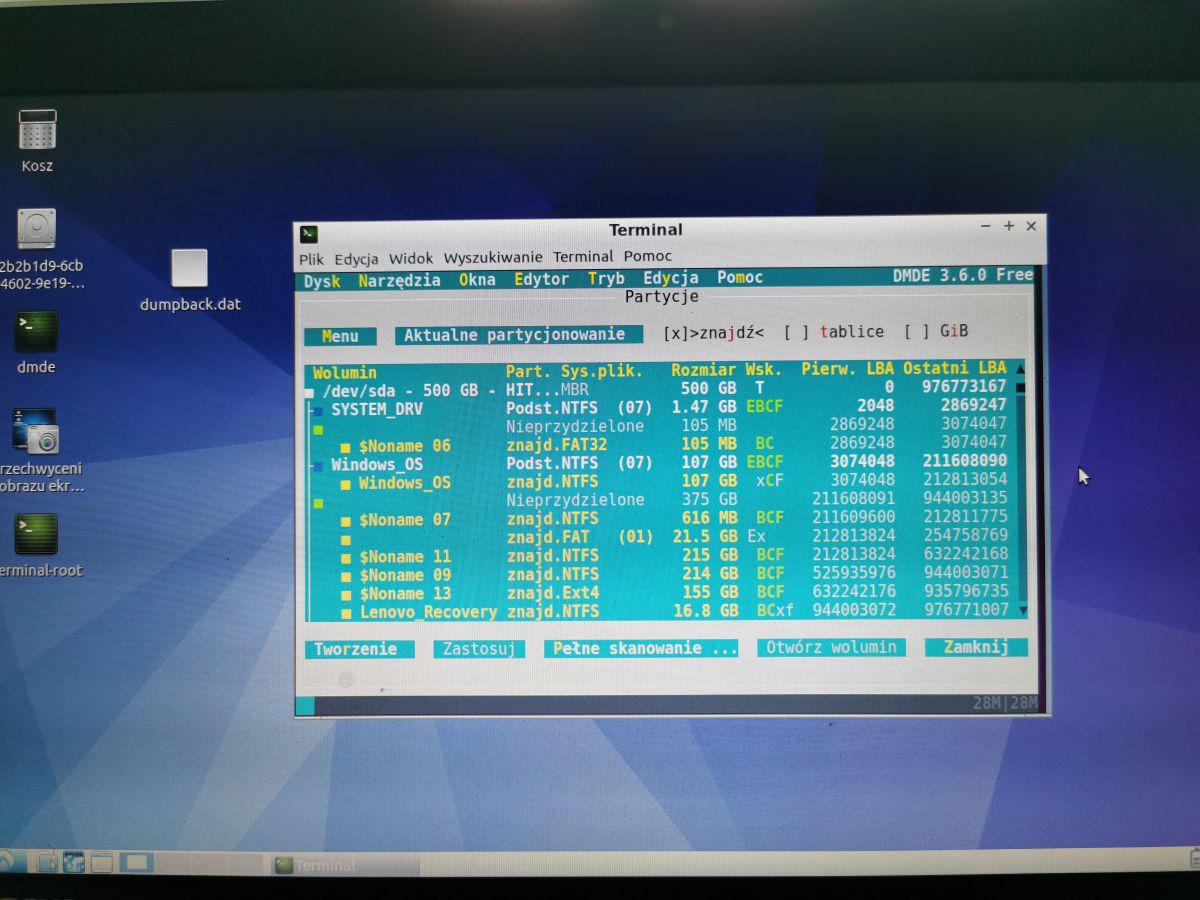This screenshot has width=1200, height=900.
Task: Click the Menu button in Partycje dialog
Action: tap(340, 337)
